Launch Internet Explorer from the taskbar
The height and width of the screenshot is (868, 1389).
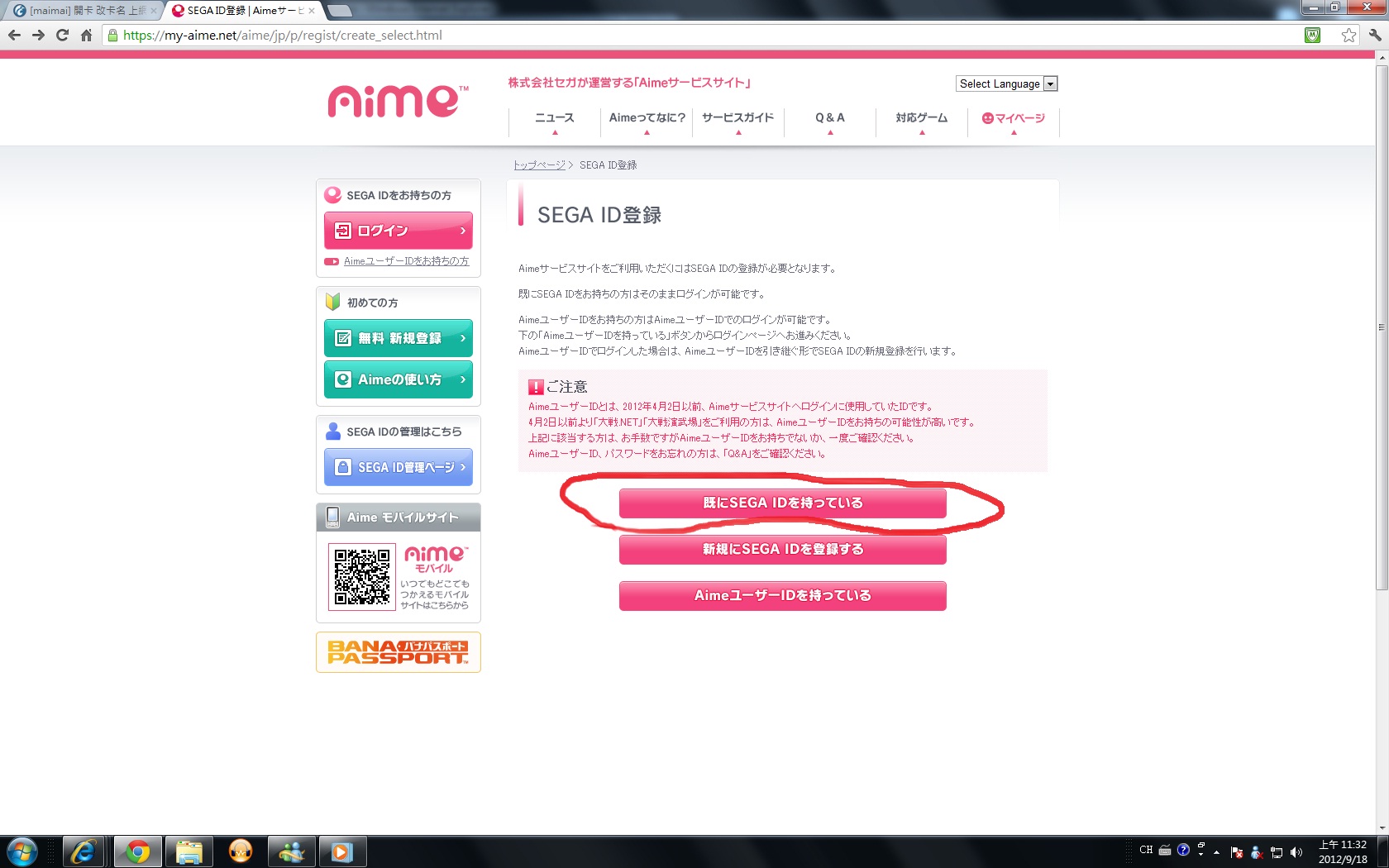83,851
